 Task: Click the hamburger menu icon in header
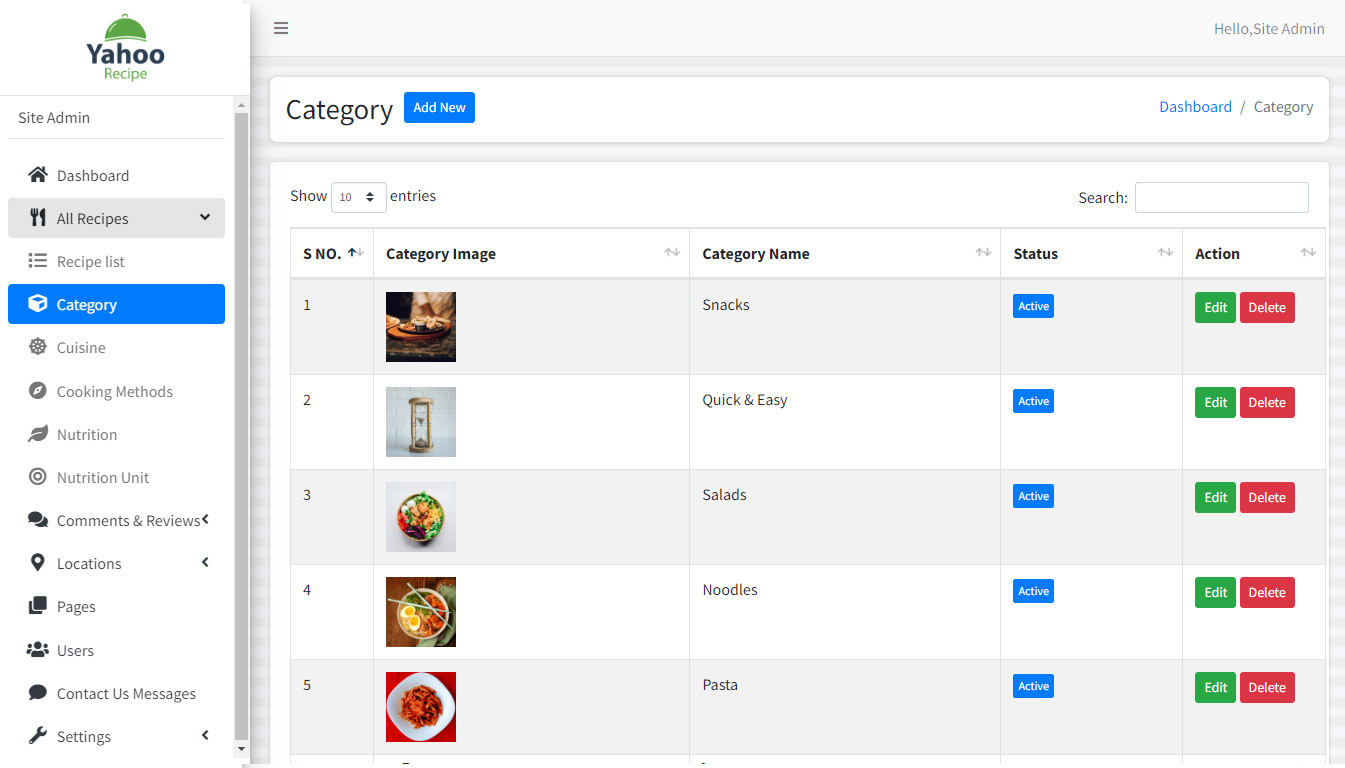pyautogui.click(x=281, y=28)
